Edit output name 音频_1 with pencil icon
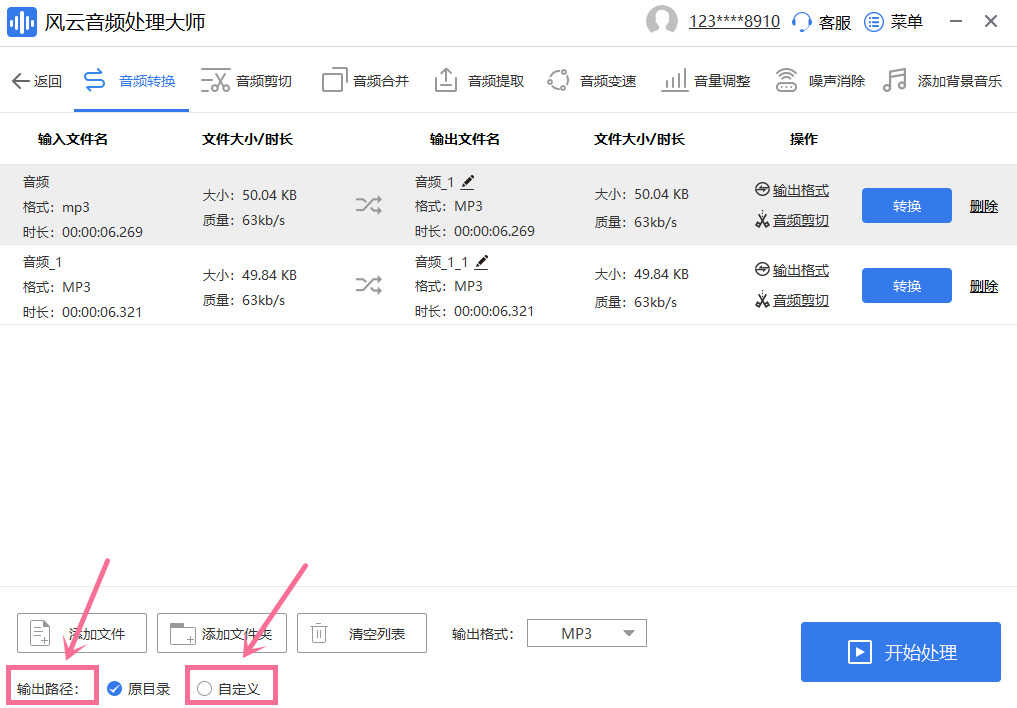 467,182
